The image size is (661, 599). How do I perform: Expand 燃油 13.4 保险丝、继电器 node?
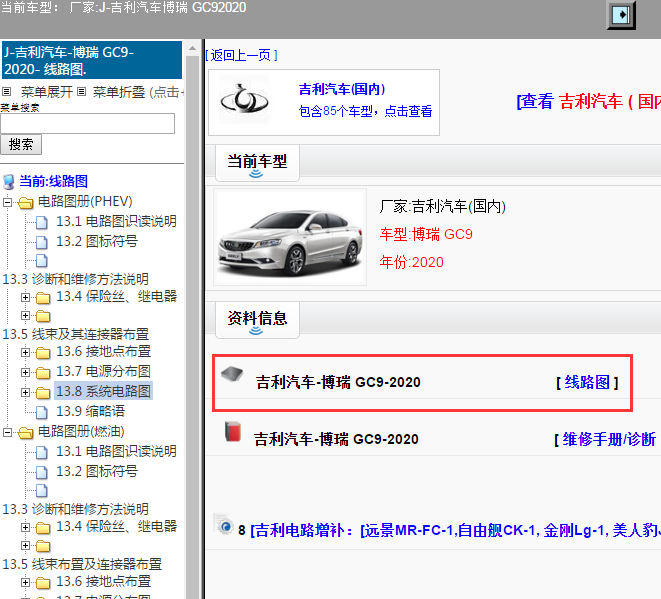[25, 527]
